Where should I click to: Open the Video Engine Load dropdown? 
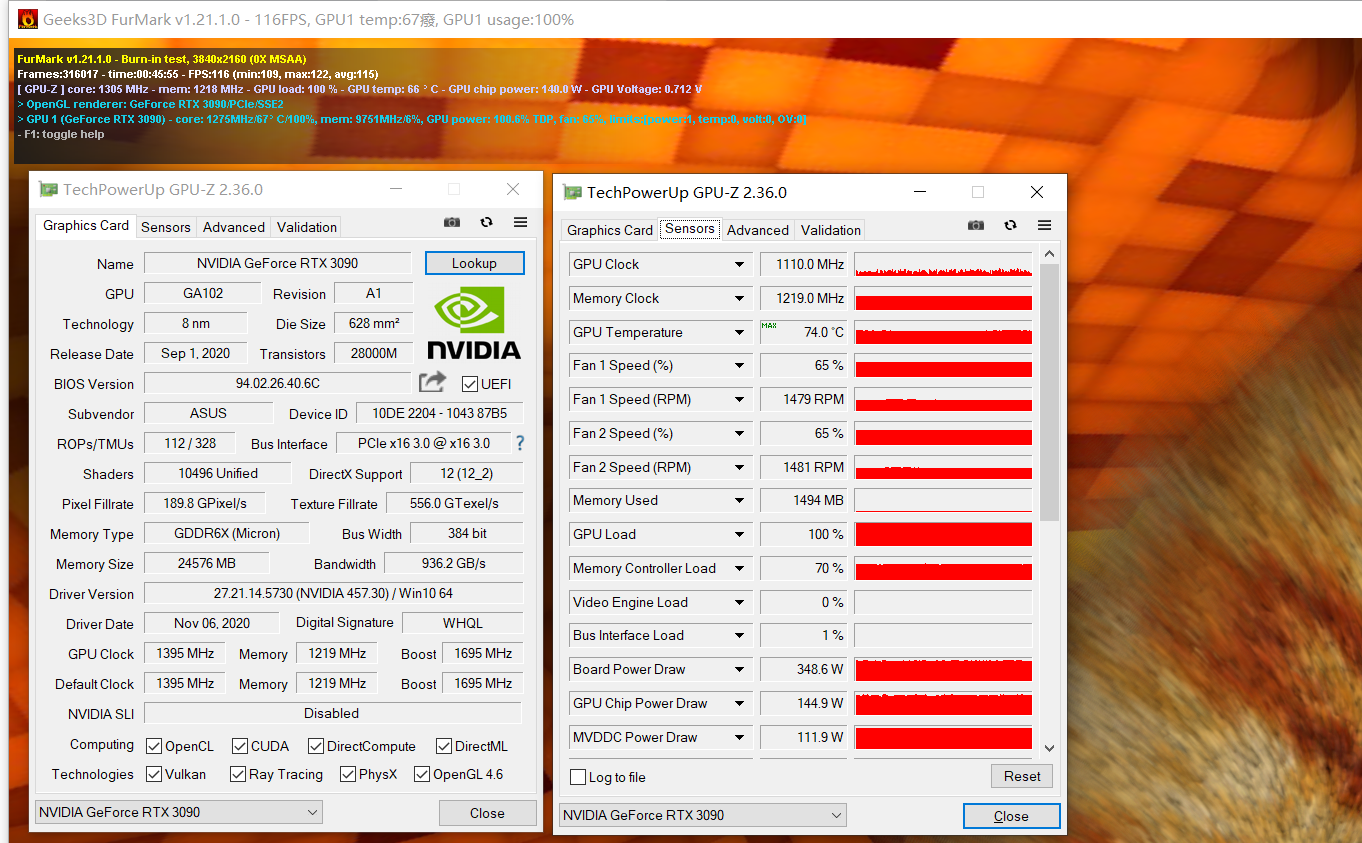pyautogui.click(x=739, y=602)
